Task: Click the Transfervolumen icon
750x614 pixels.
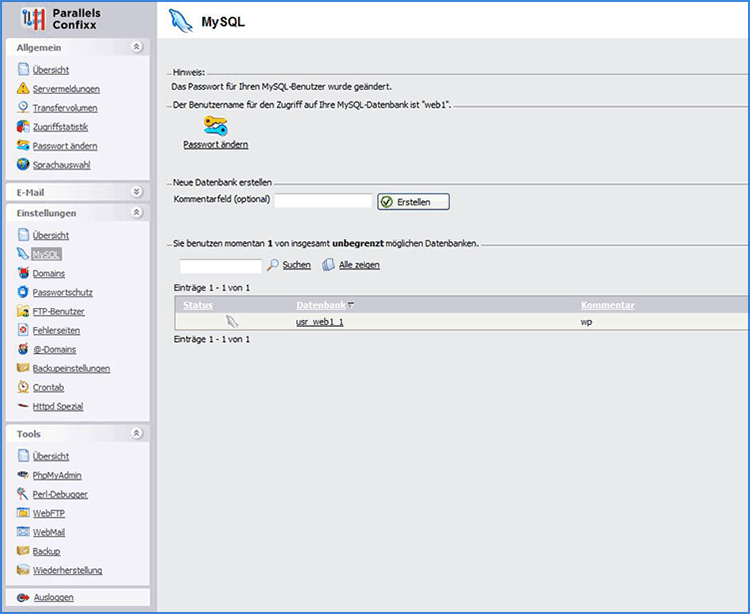Action: [23, 107]
